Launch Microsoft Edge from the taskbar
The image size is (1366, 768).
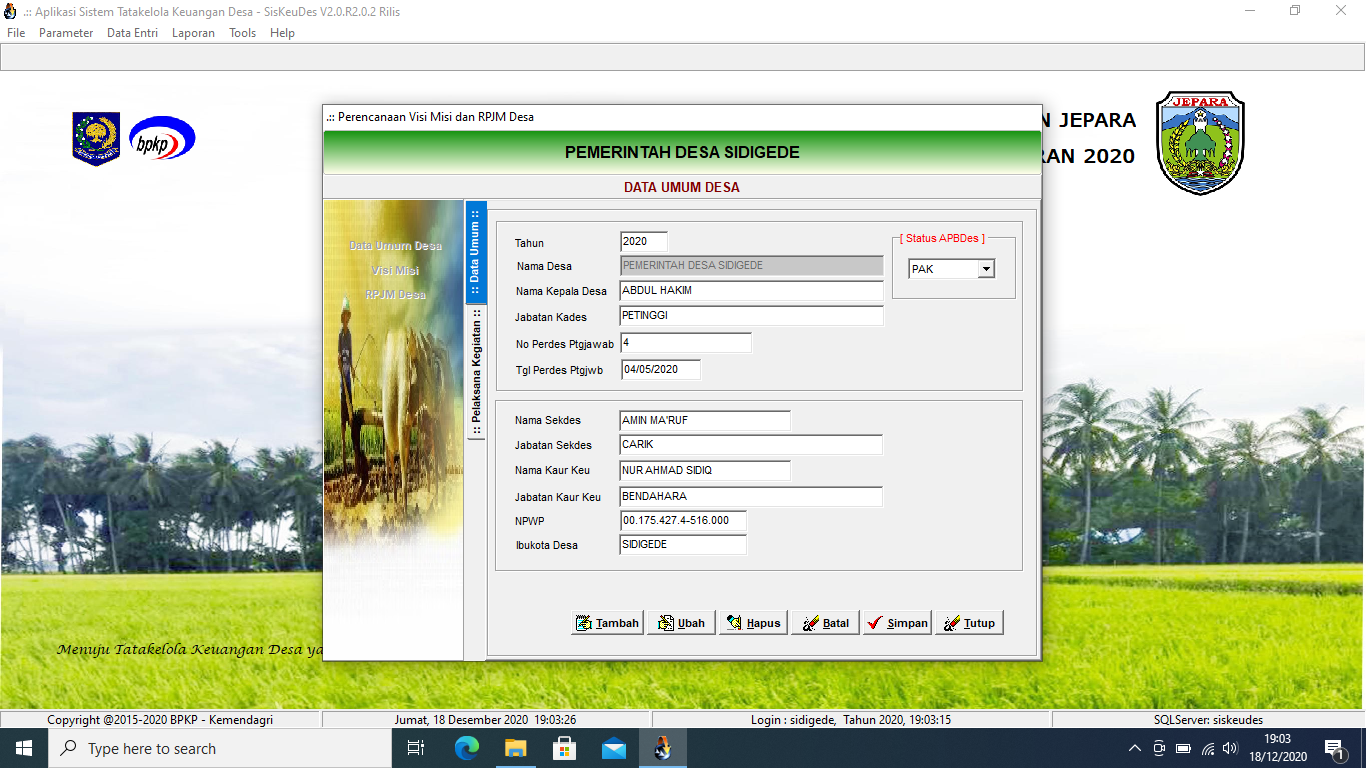467,748
